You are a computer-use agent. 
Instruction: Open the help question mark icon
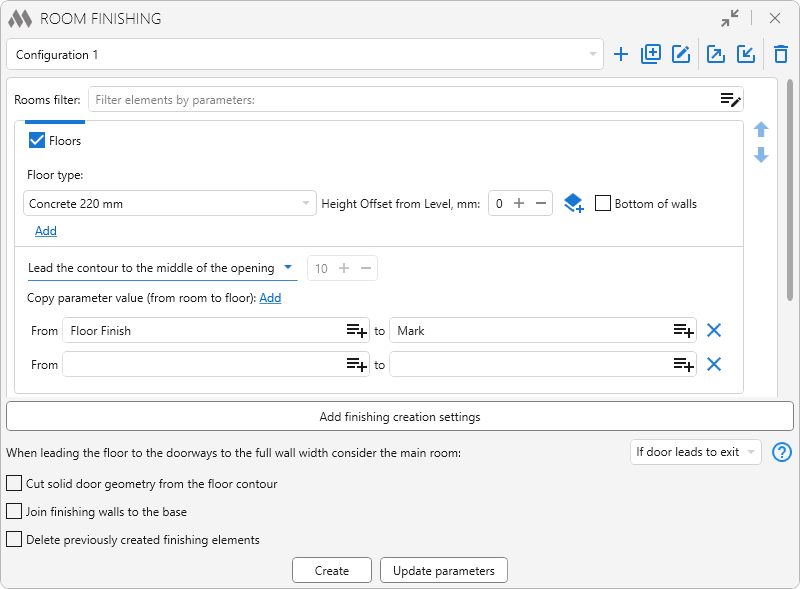click(x=782, y=452)
